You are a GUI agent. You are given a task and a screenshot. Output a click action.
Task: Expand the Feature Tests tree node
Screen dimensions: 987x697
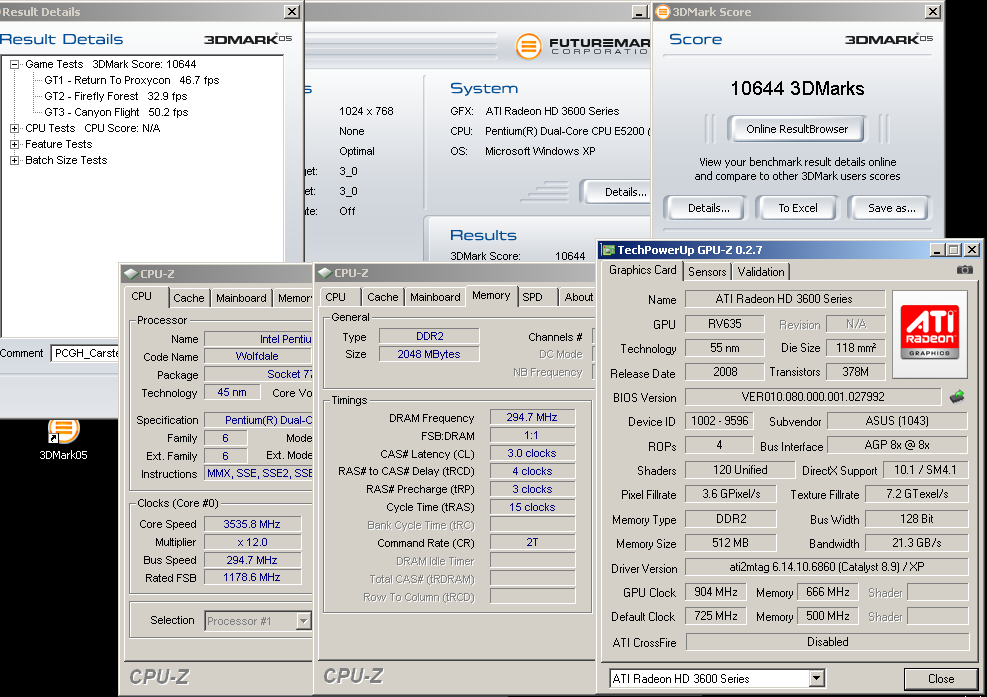pos(14,144)
